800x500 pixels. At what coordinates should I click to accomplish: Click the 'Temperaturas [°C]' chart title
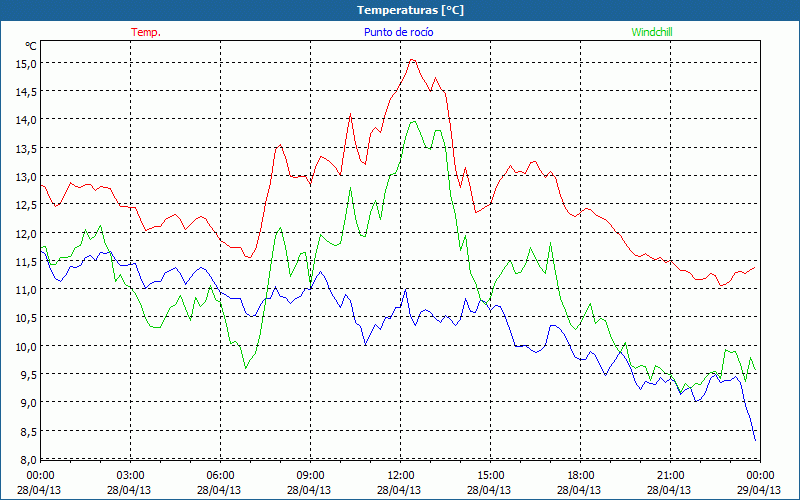pos(410,10)
